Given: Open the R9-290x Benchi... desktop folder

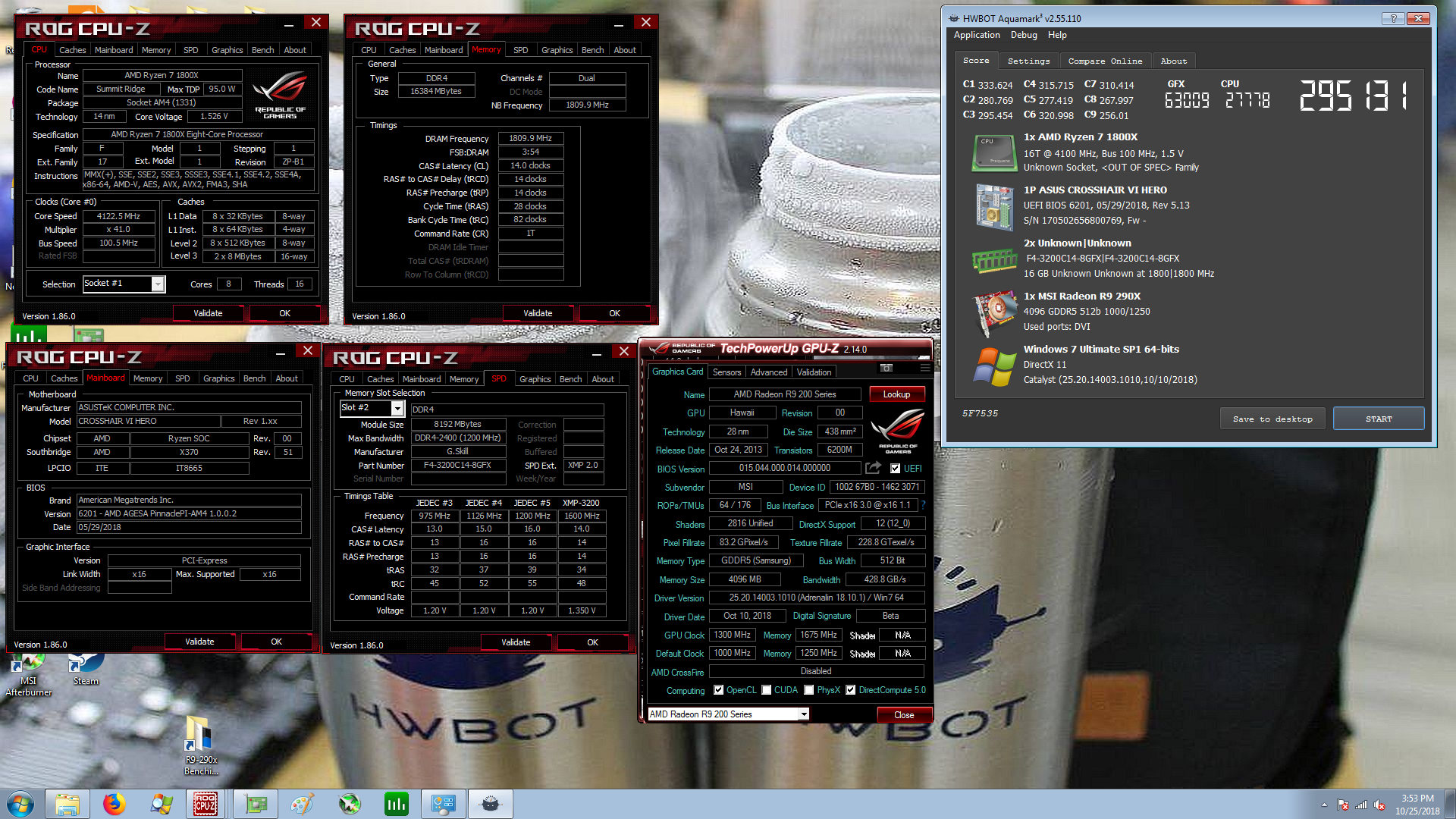Looking at the screenshot, I should click(201, 745).
